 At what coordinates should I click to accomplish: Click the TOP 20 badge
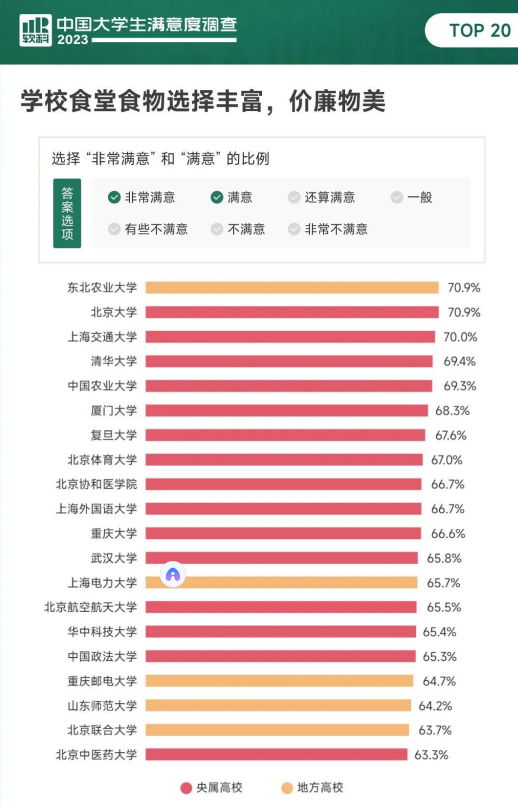point(471,31)
